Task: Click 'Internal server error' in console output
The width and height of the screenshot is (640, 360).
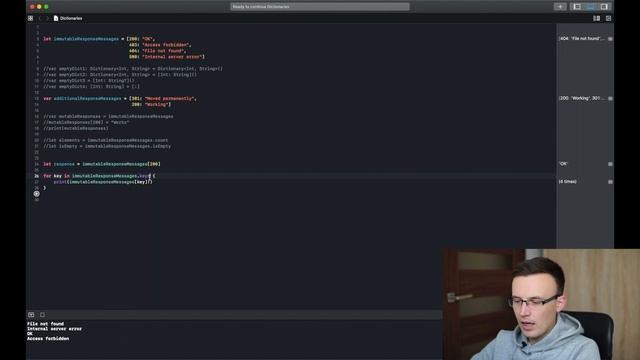Action: coord(54,329)
